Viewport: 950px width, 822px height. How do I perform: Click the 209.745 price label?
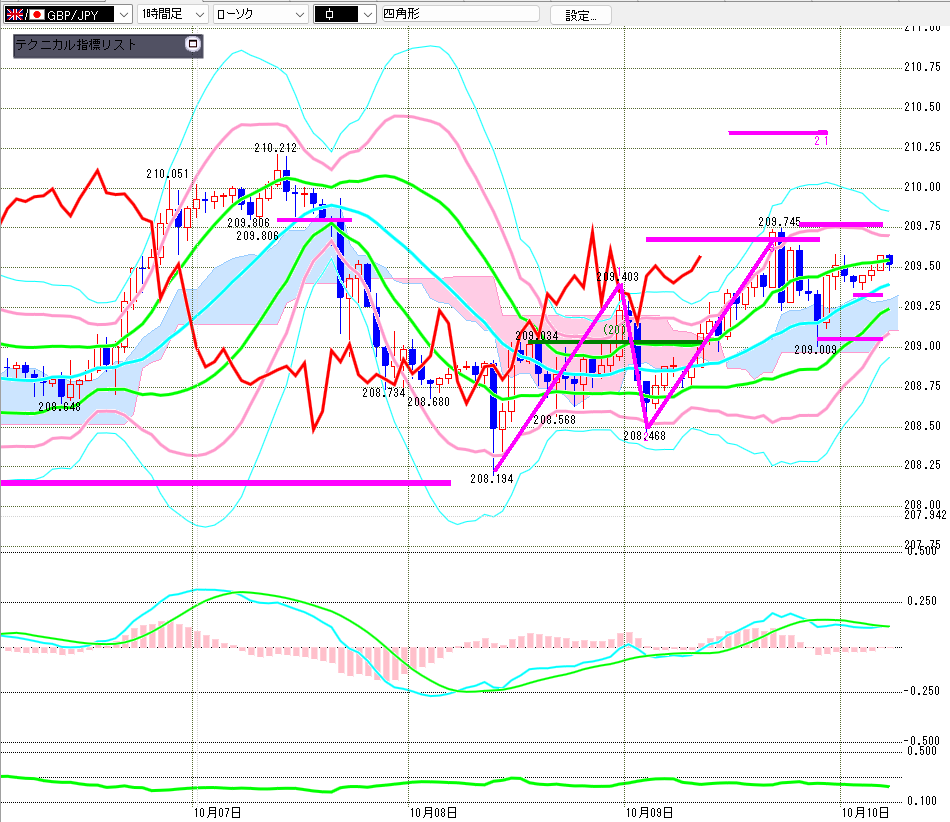click(x=779, y=222)
